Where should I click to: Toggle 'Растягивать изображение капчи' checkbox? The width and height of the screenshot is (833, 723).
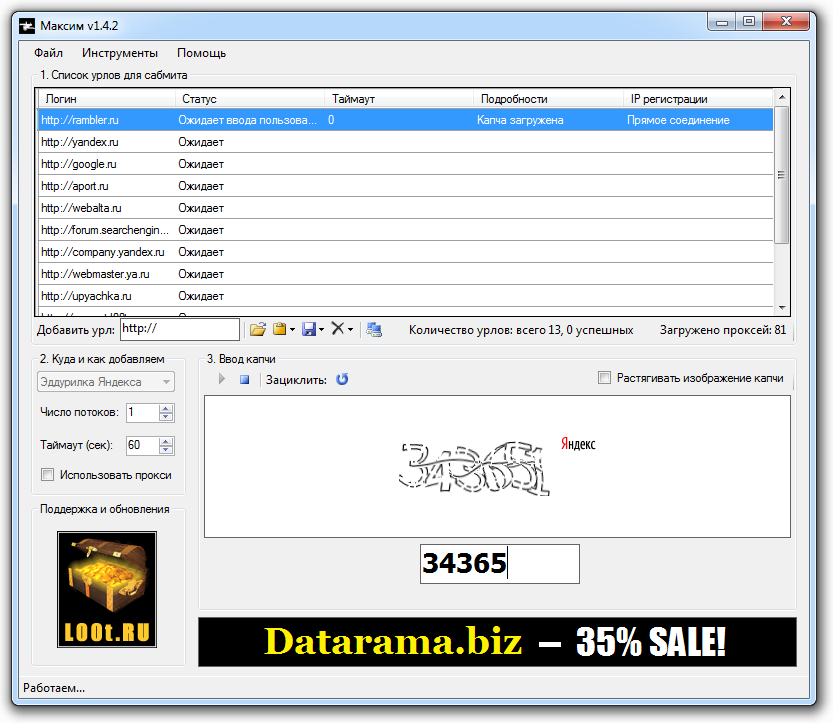click(x=604, y=378)
